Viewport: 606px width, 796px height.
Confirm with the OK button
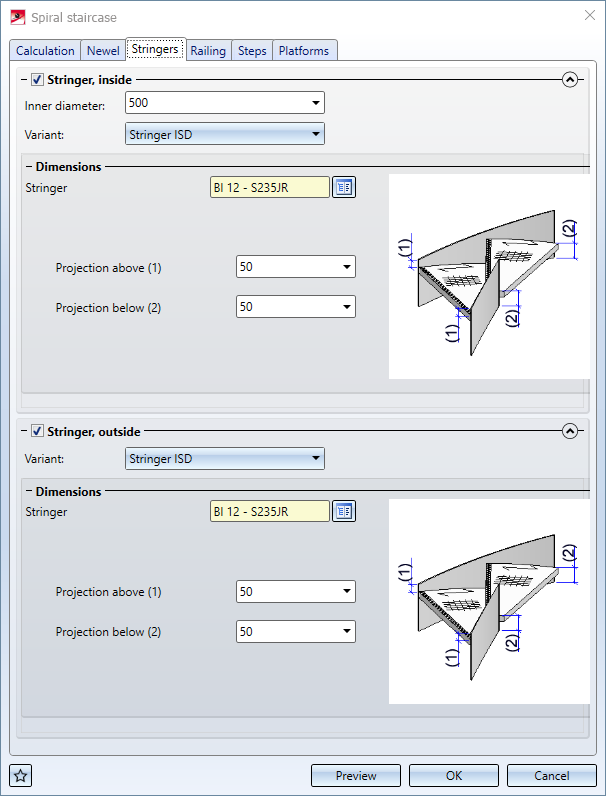point(454,775)
